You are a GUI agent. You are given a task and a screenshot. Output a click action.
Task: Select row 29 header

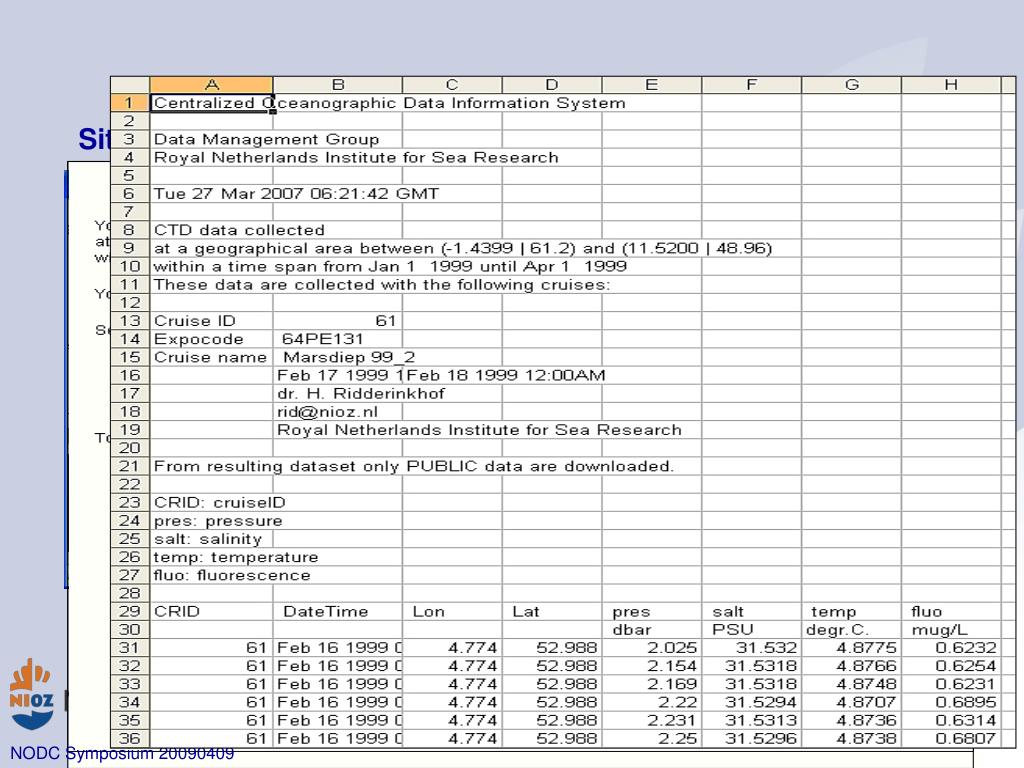(x=130, y=612)
